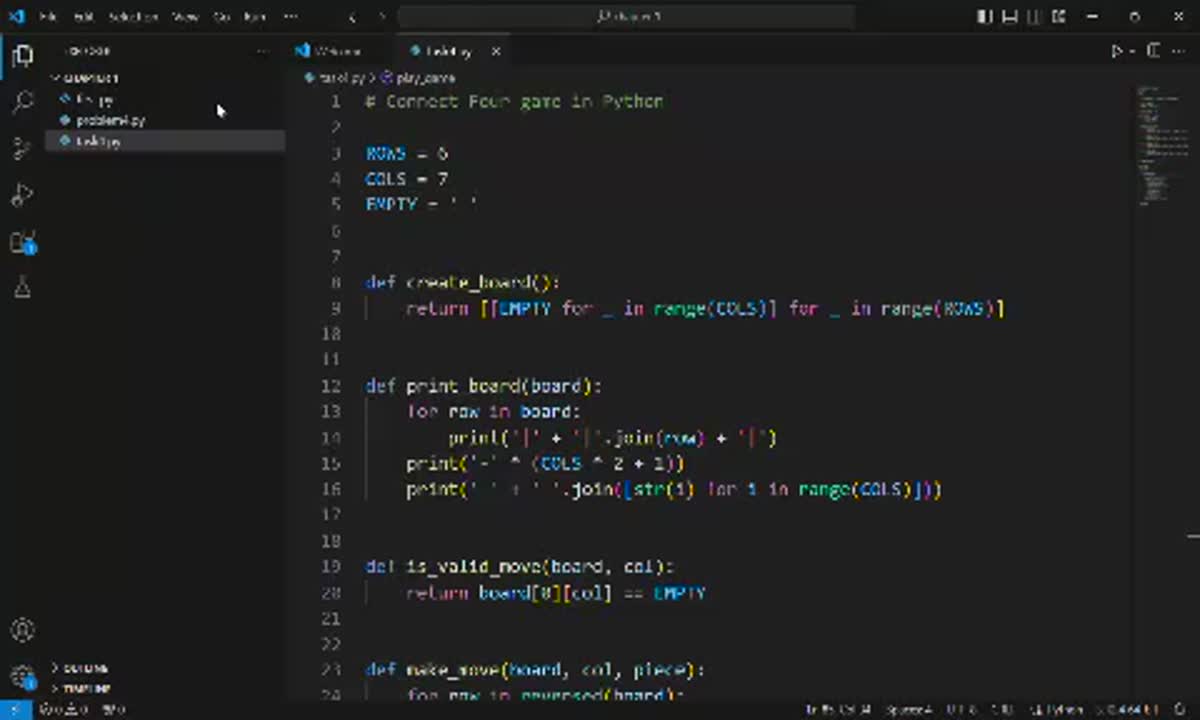
Task: Open the run Python file dropdown arrow
Action: [1132, 51]
